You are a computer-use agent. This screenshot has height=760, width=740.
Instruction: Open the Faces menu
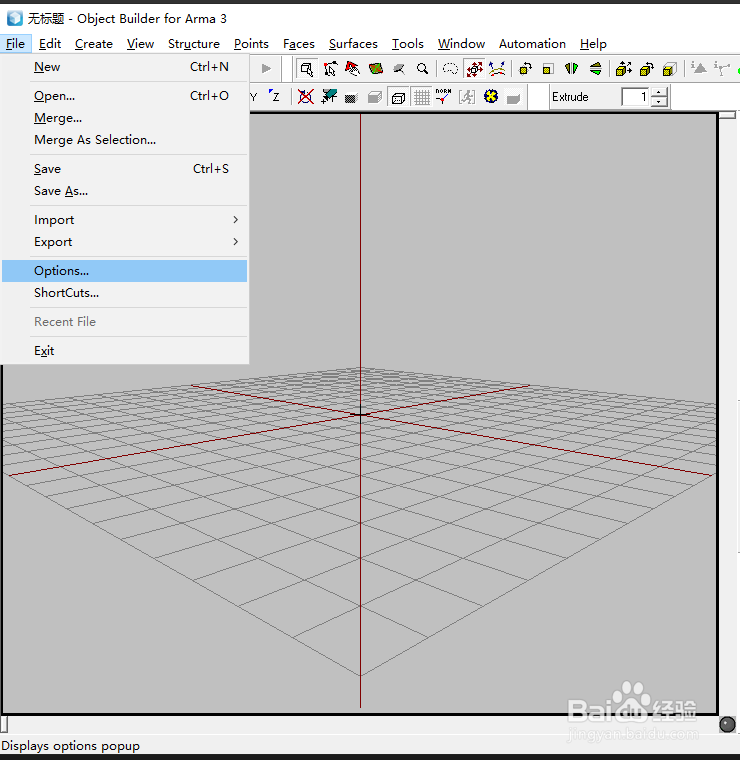pos(299,44)
